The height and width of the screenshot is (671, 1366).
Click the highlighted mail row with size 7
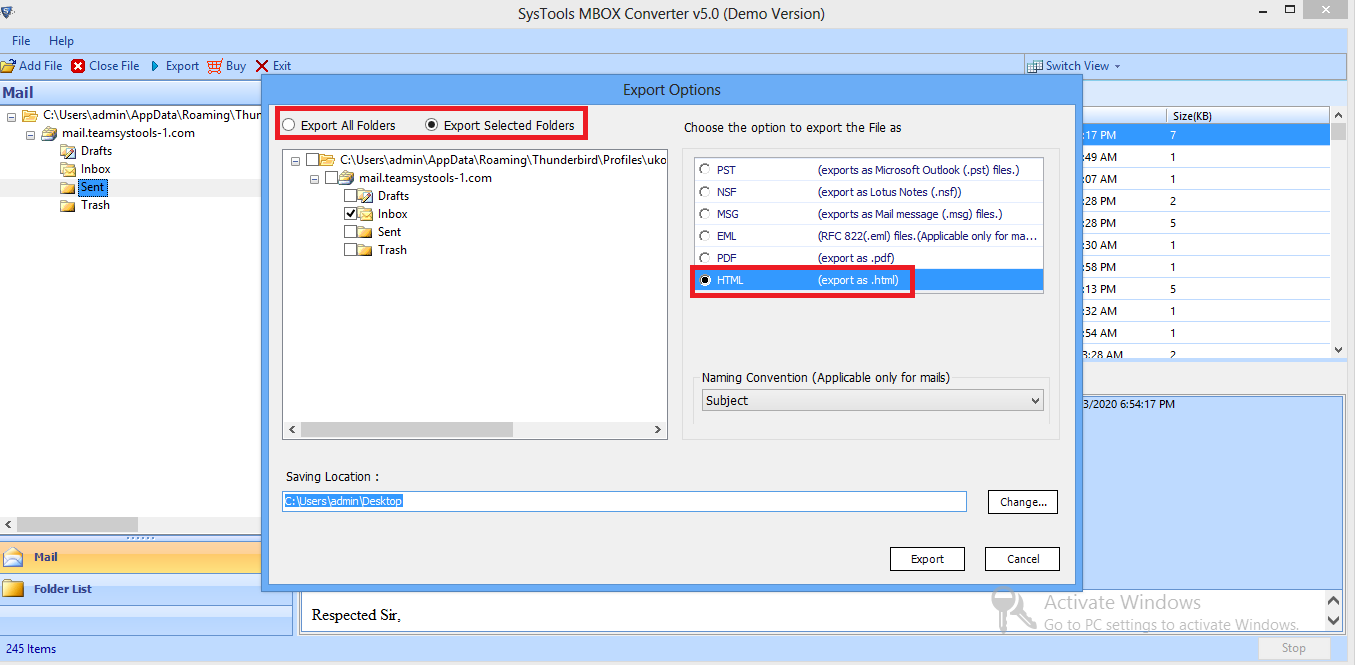coord(1206,134)
